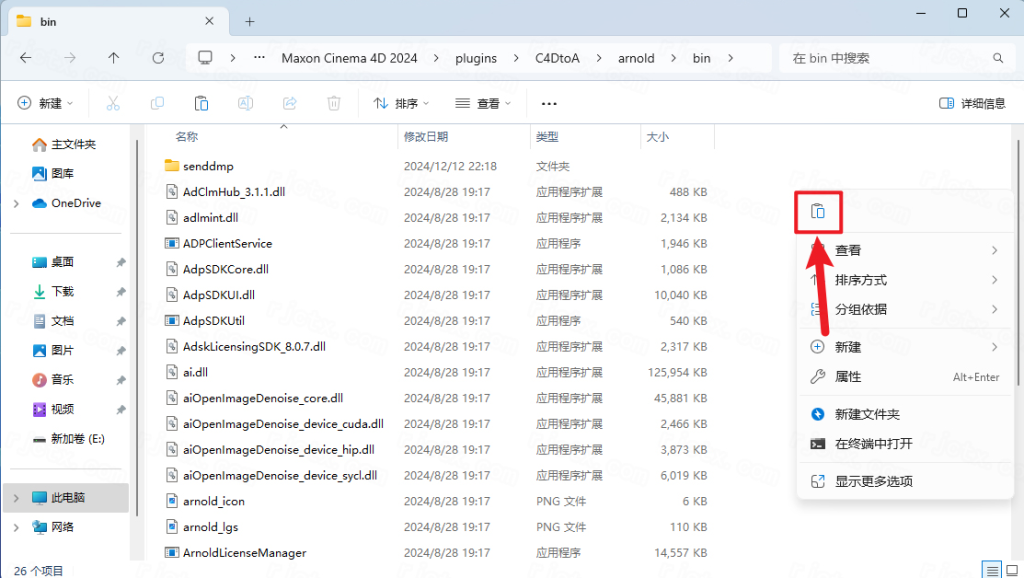Click the cut scissors icon in toolbar
This screenshot has width=1024, height=578.
pos(113,103)
